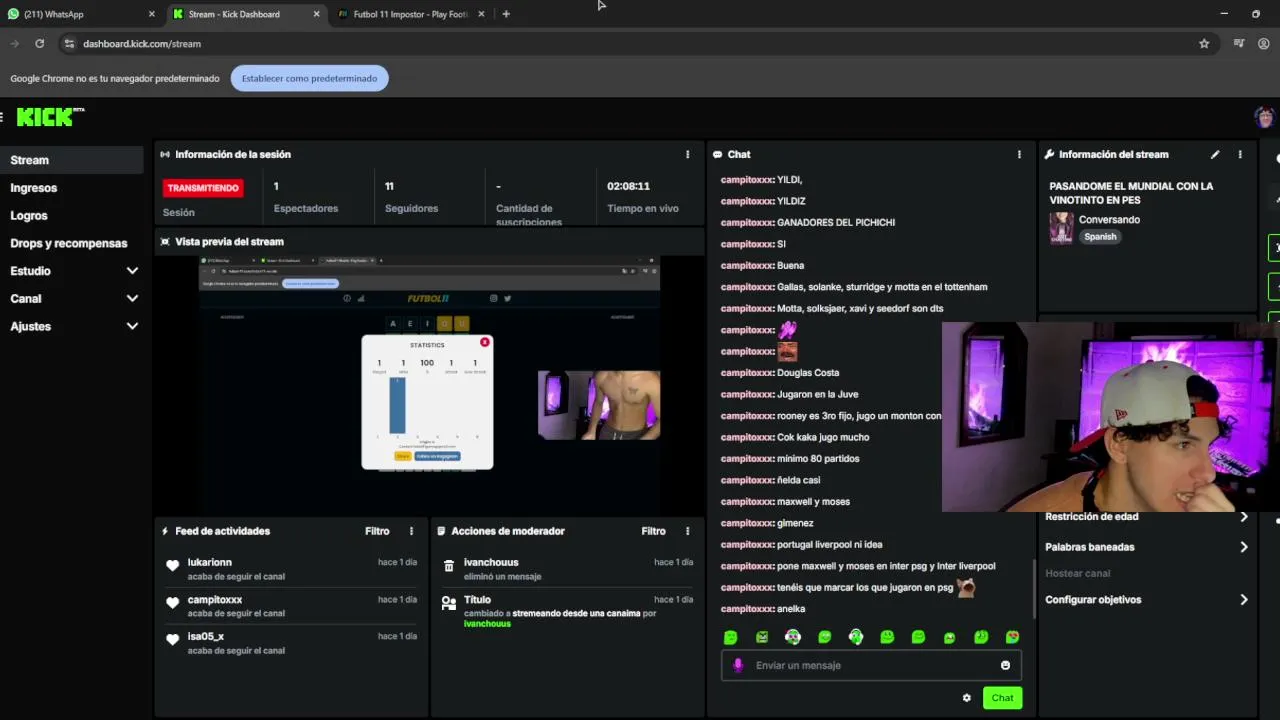Insert the heart-eyes green emote
Viewport: 1280px width, 720px height.
(1012, 637)
